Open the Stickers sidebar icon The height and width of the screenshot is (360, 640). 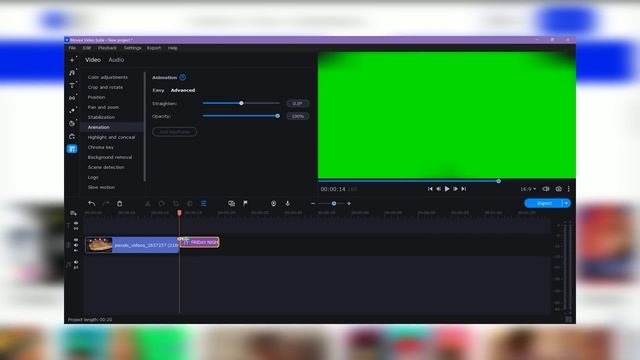[x=72, y=123]
